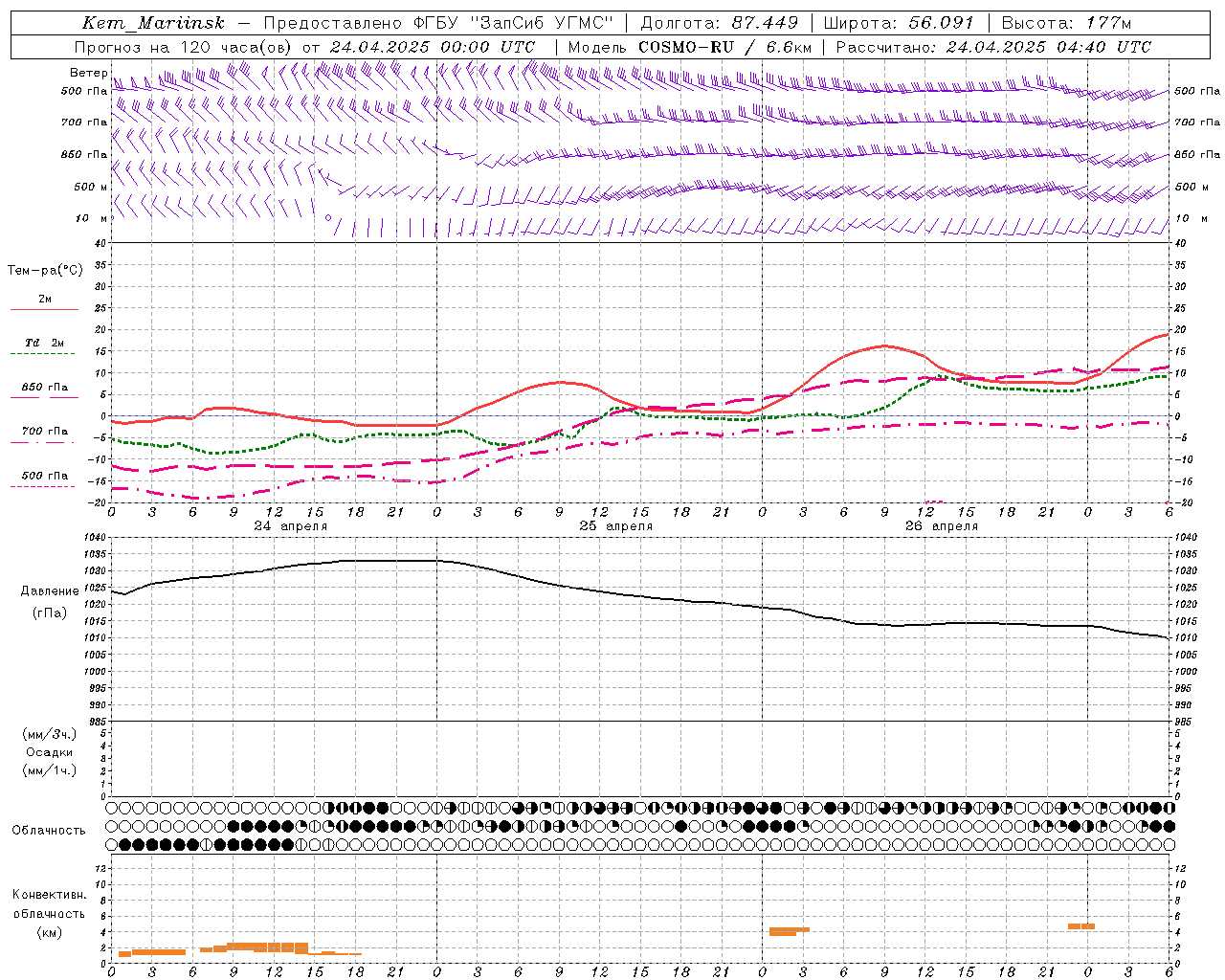Click the '(мм/1ч.)' precipitation unit label
Screen dimensions: 1225x980
pos(50,770)
